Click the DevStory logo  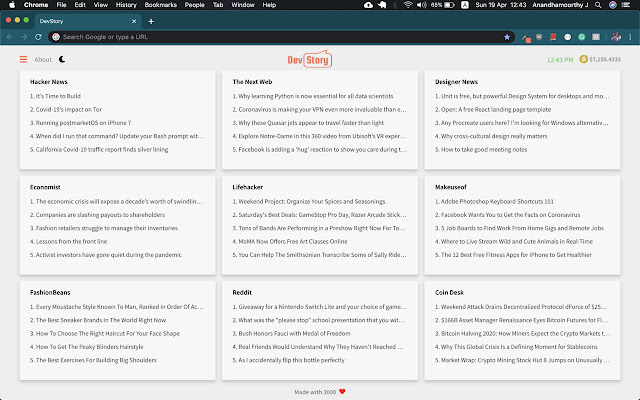(310, 59)
